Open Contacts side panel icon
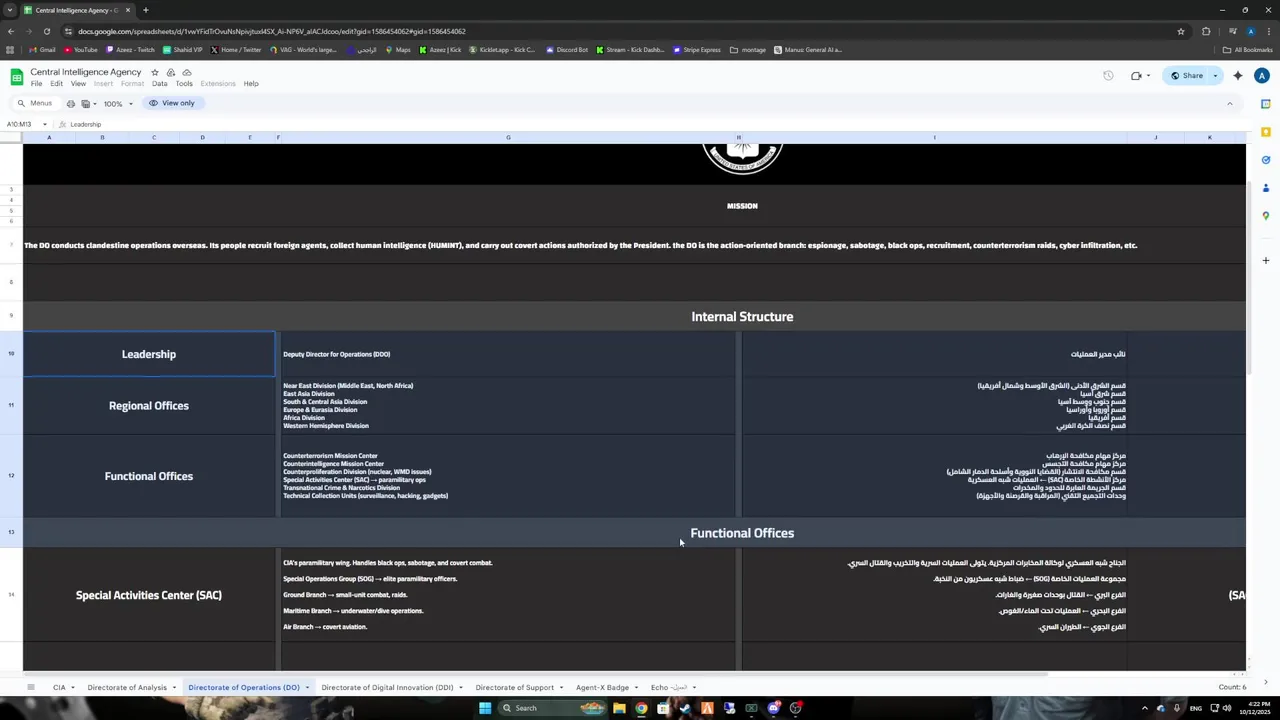Image resolution: width=1280 pixels, height=720 pixels. 1265,188
